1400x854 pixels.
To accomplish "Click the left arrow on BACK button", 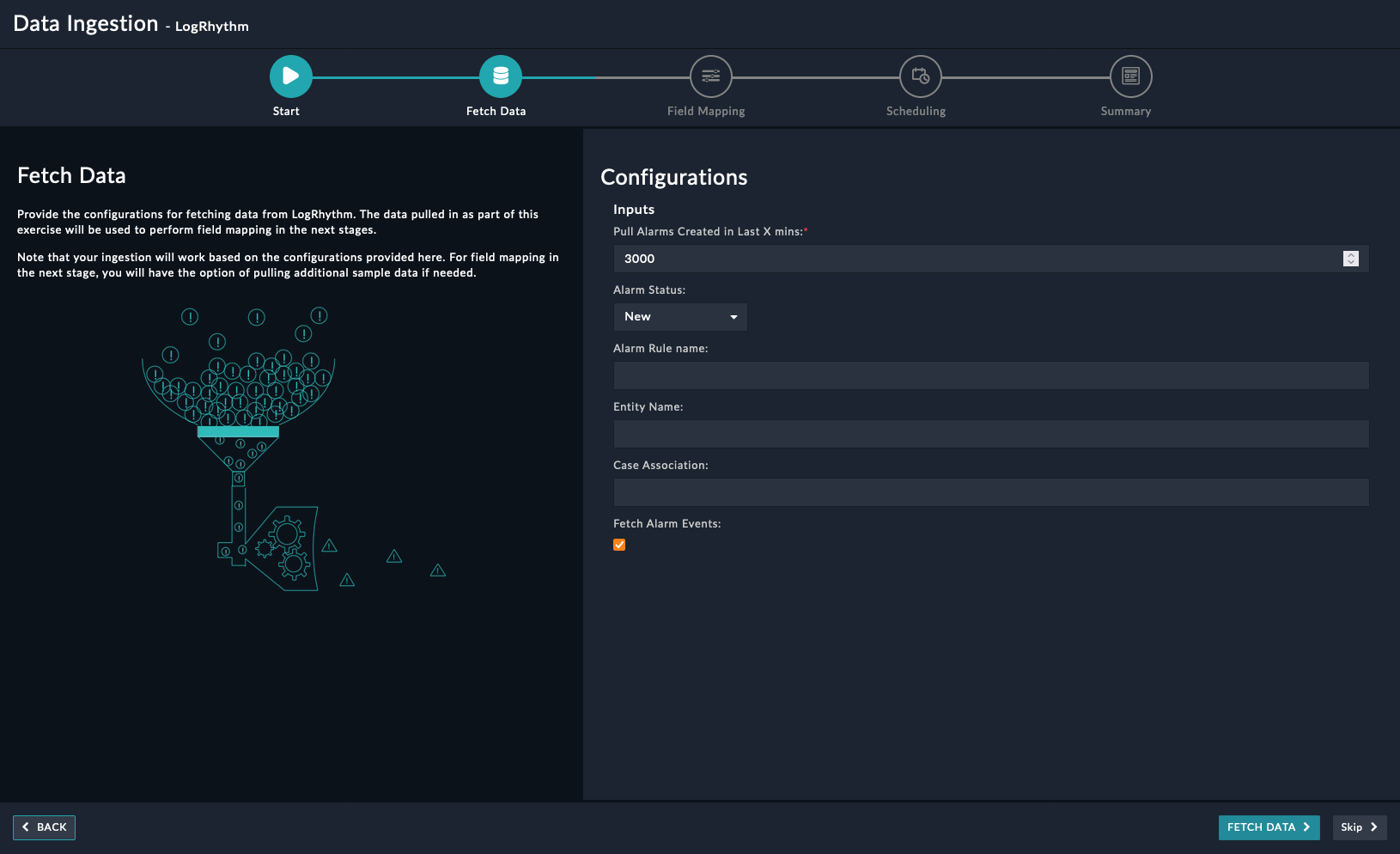I will click(x=26, y=827).
